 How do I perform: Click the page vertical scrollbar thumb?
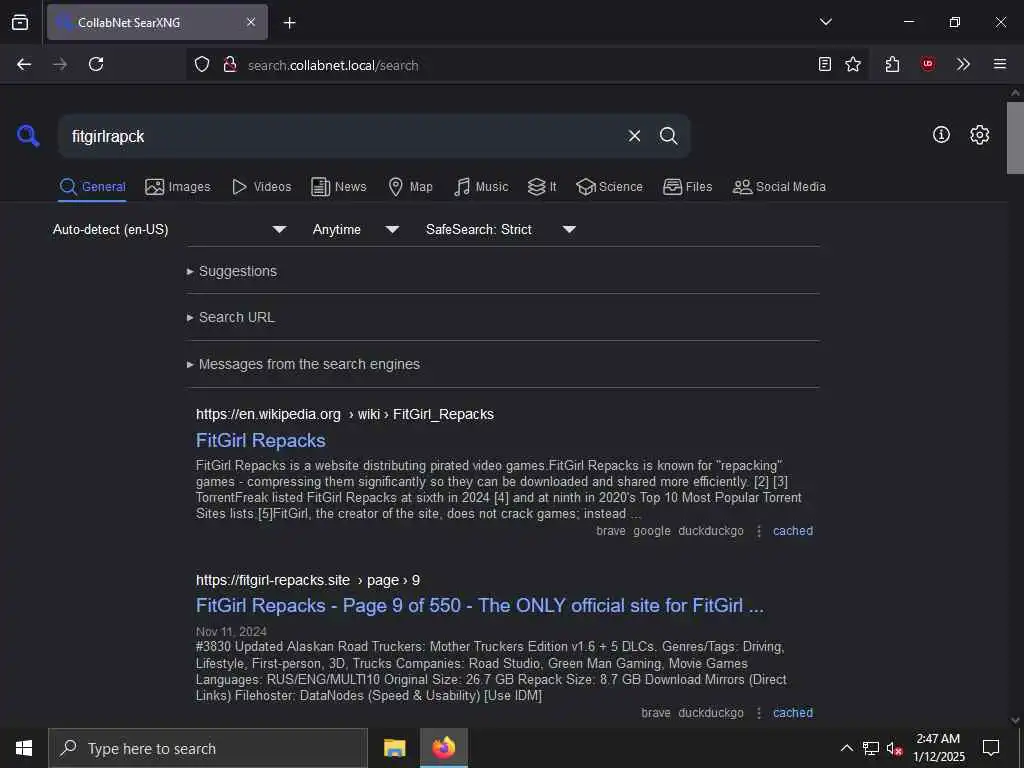pyautogui.click(x=1015, y=138)
